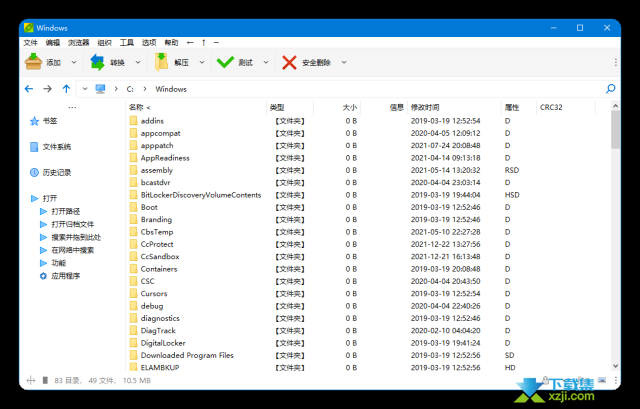The width and height of the screenshot is (640, 409).
Task: Expand the 打开 sidebar tree node
Action: tap(34, 198)
